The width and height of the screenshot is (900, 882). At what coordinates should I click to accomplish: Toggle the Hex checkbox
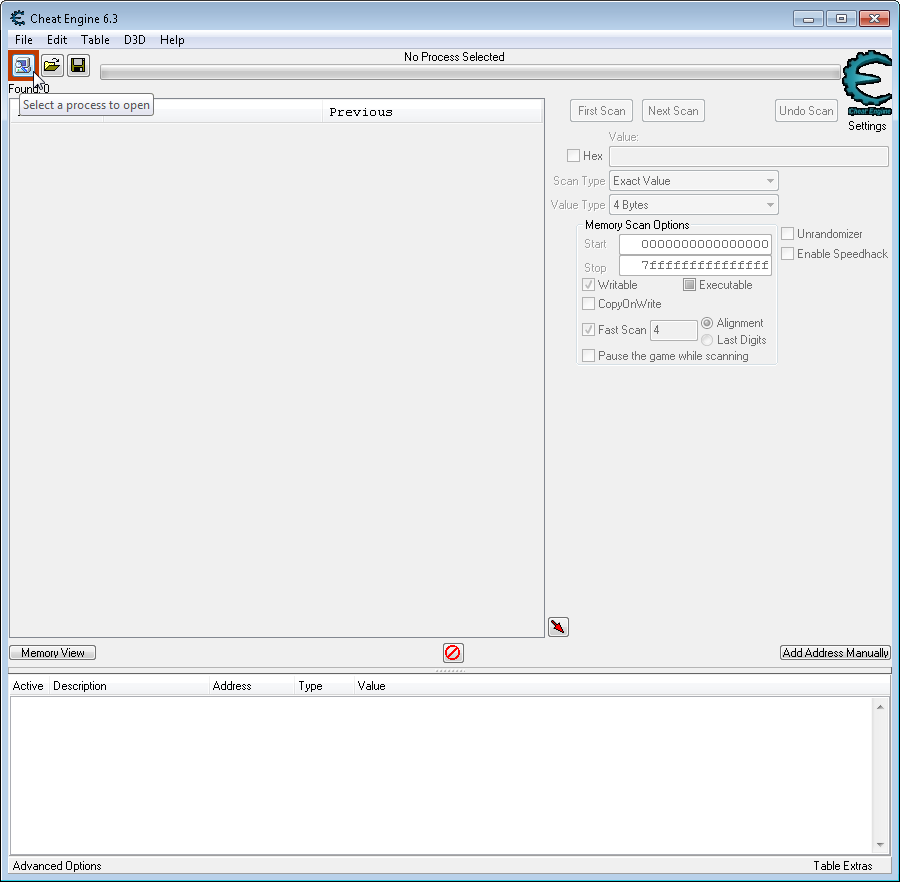tap(573, 156)
